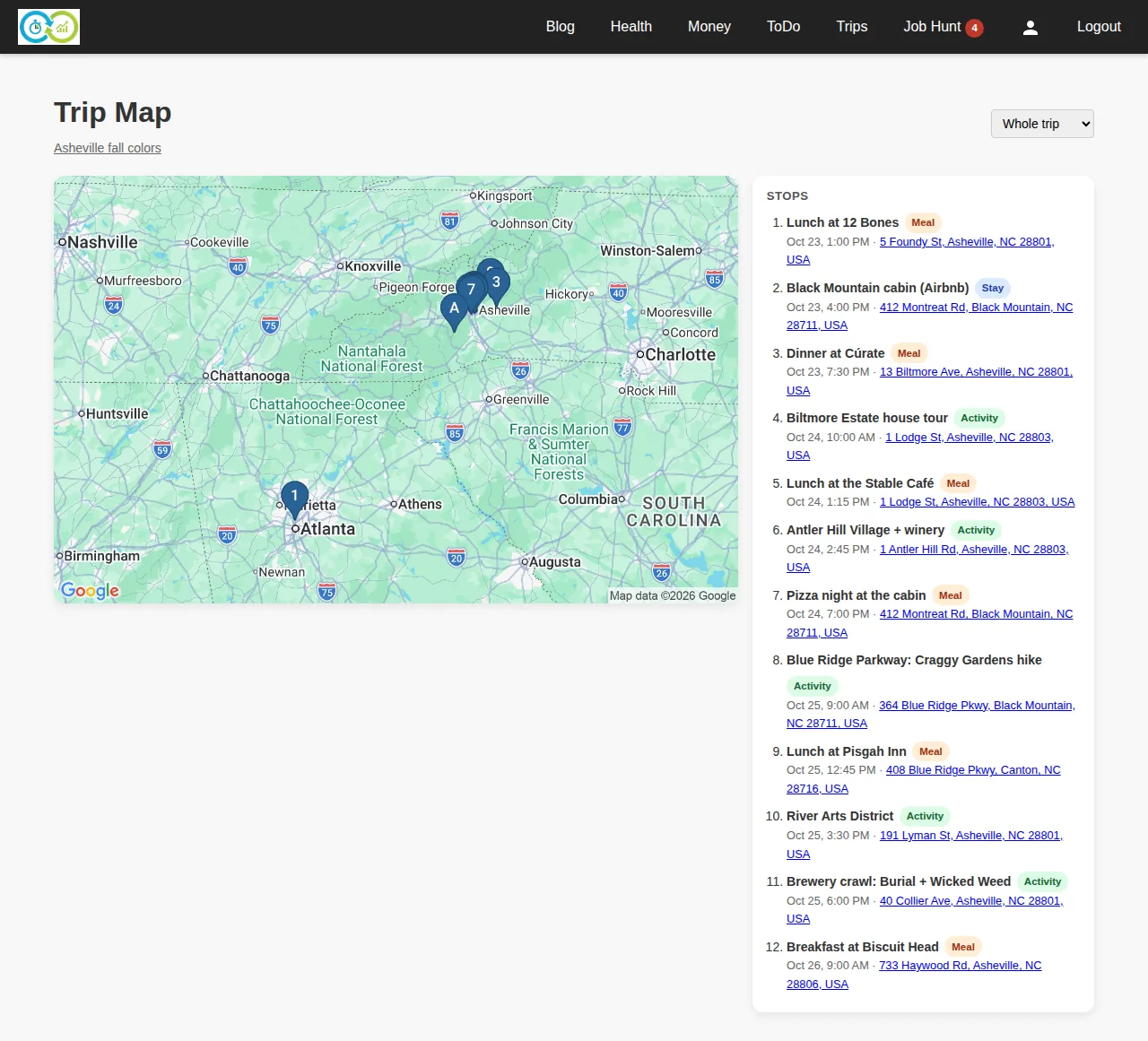Click Map data ©2026 Google attribution
Screen dimensions: 1148x1041
point(673,595)
